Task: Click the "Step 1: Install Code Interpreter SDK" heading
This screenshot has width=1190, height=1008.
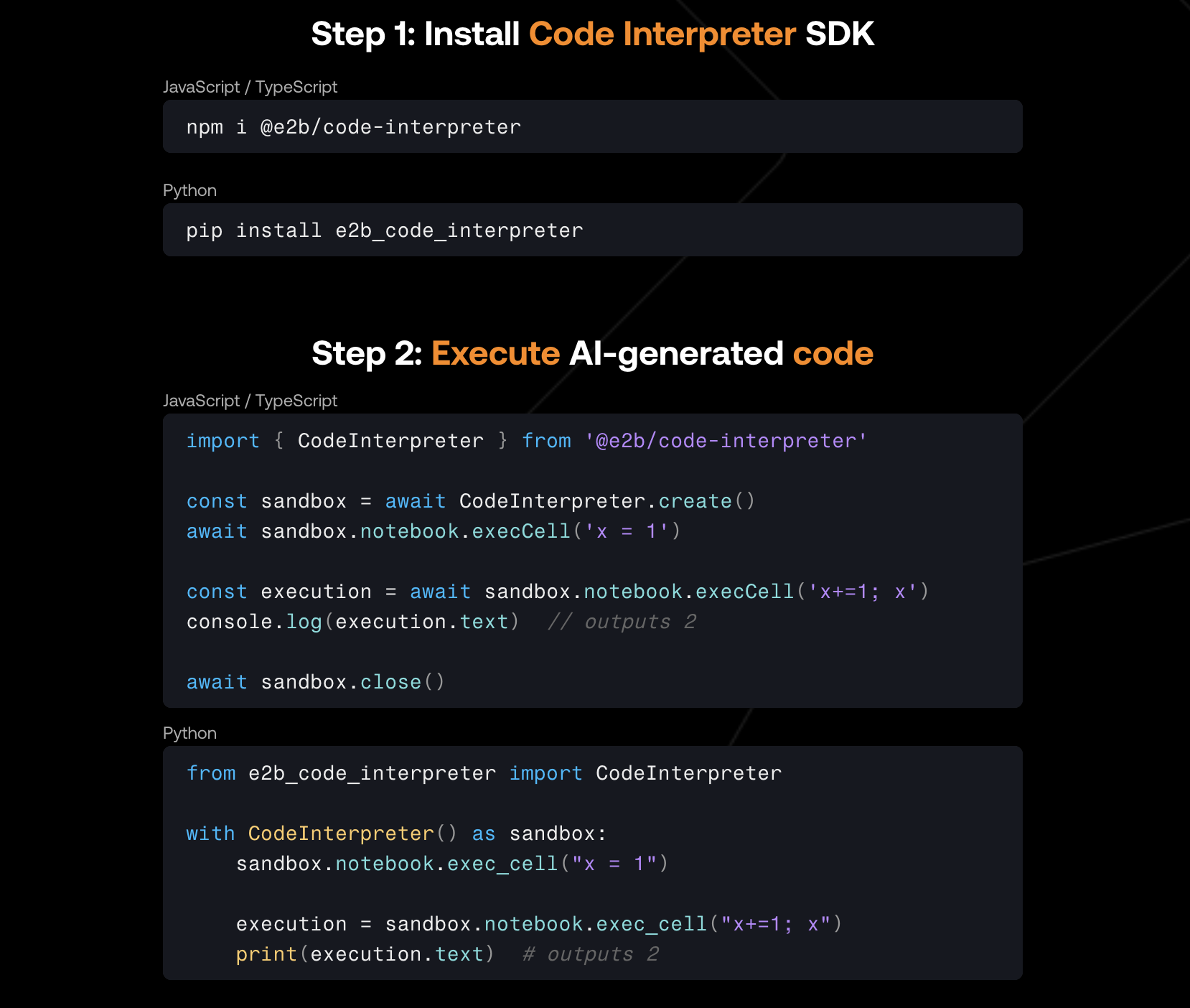Action: (x=593, y=34)
